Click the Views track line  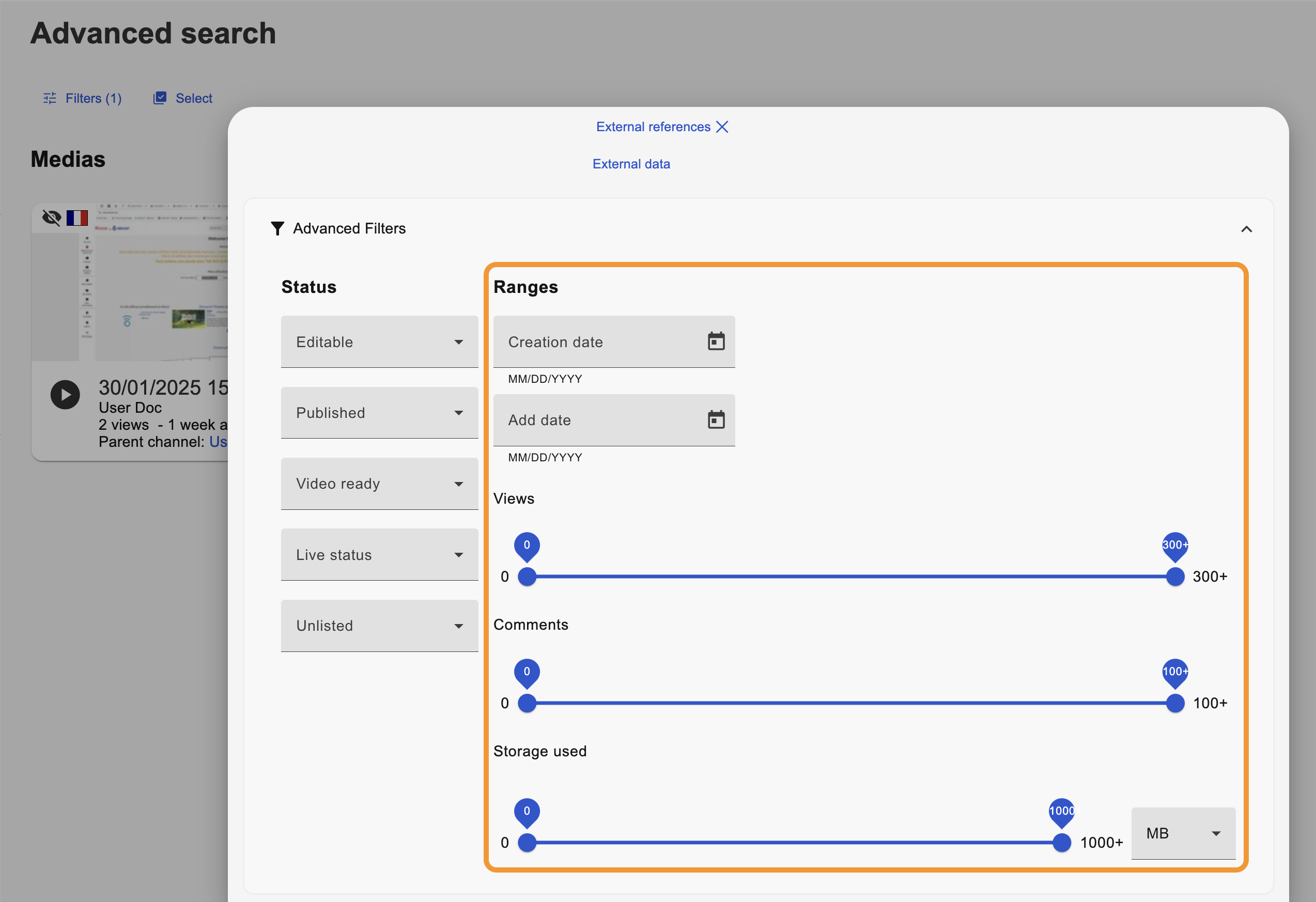pos(850,577)
